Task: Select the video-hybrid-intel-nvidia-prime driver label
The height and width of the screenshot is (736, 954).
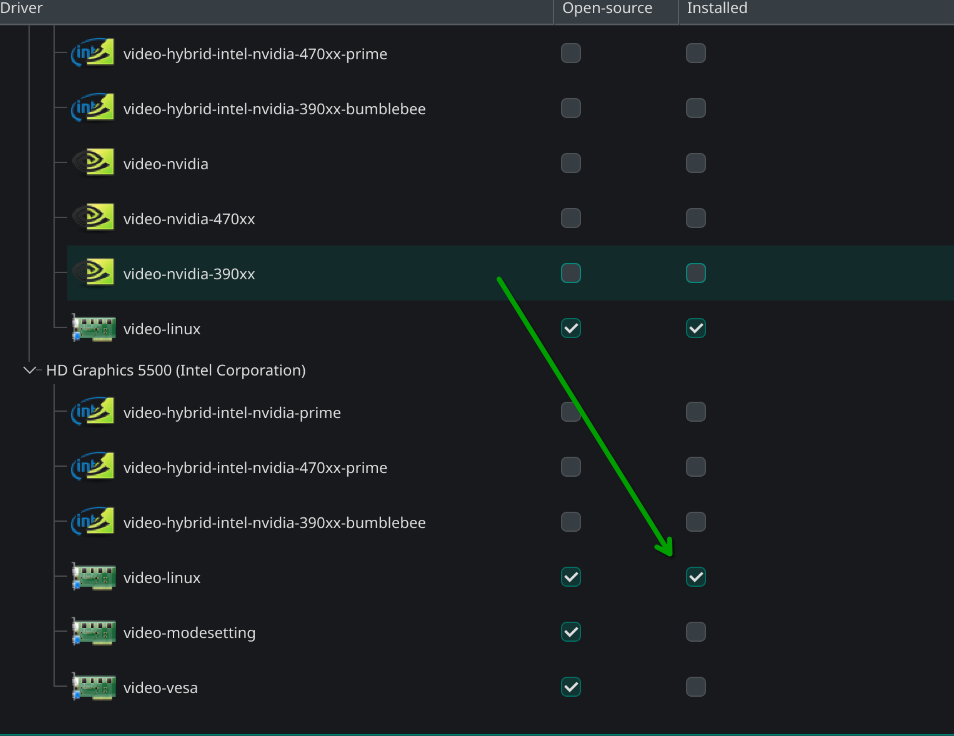Action: 232,412
